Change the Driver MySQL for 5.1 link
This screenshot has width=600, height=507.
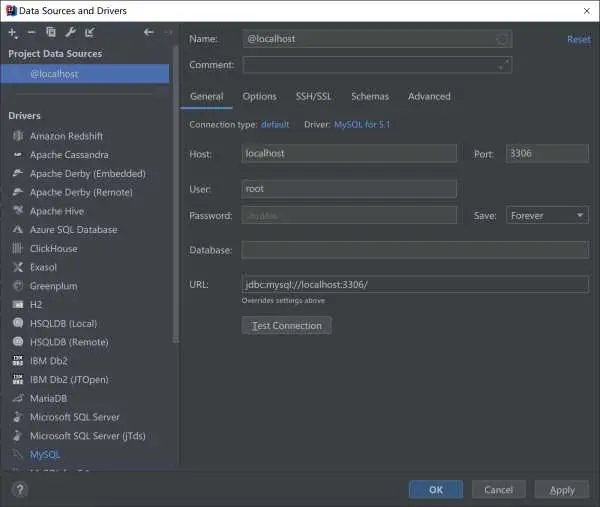(x=362, y=124)
